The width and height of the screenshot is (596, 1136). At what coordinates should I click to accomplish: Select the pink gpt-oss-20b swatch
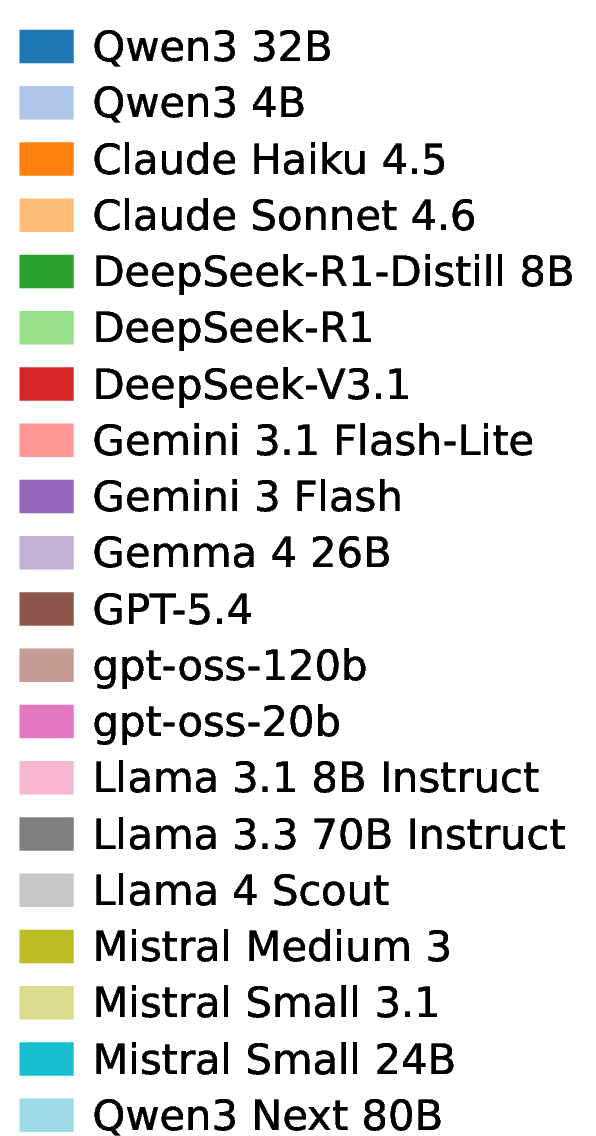tap(46, 722)
